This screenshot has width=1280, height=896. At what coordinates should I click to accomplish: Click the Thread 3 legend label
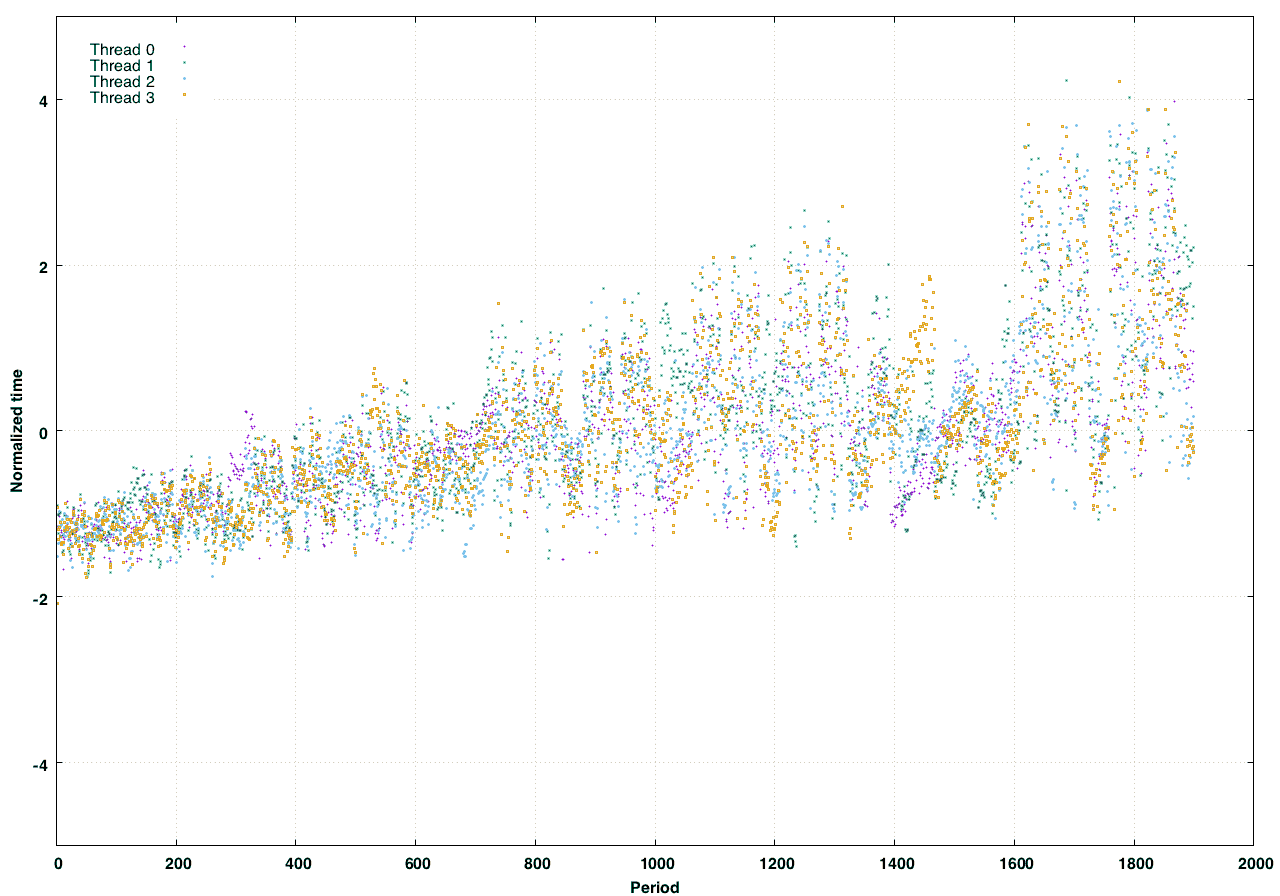(x=122, y=97)
